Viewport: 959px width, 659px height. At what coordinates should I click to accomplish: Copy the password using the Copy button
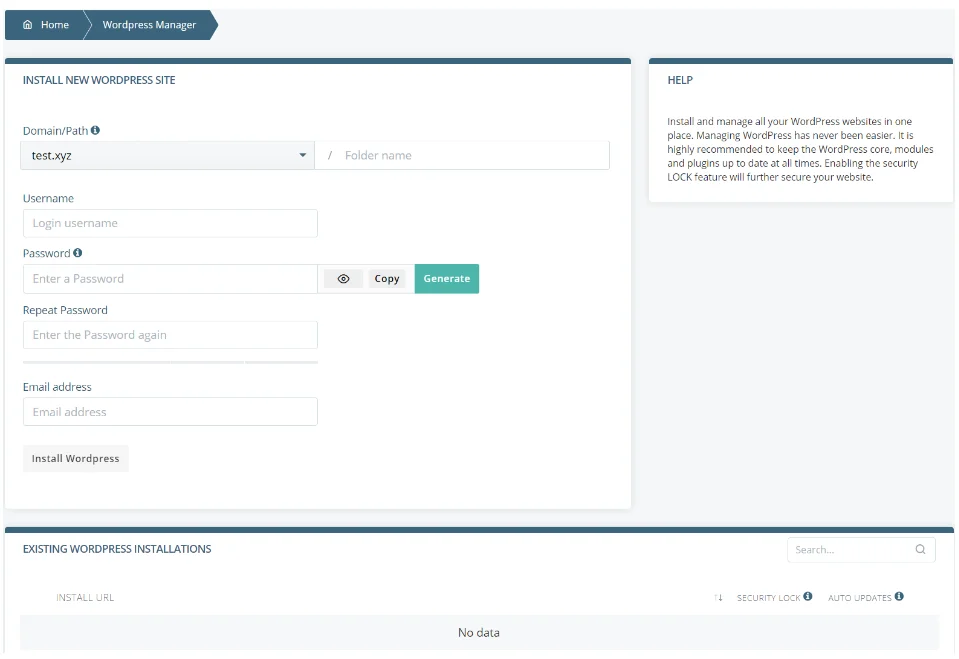pos(386,278)
